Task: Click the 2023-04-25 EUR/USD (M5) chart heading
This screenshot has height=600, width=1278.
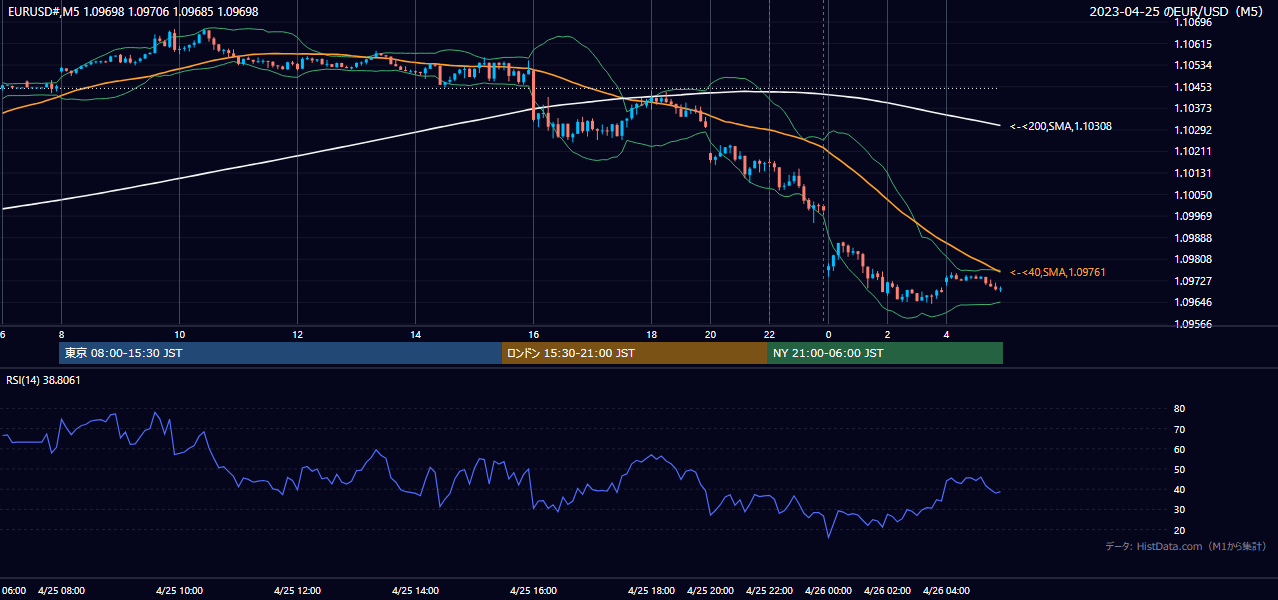Action: 1178,12
